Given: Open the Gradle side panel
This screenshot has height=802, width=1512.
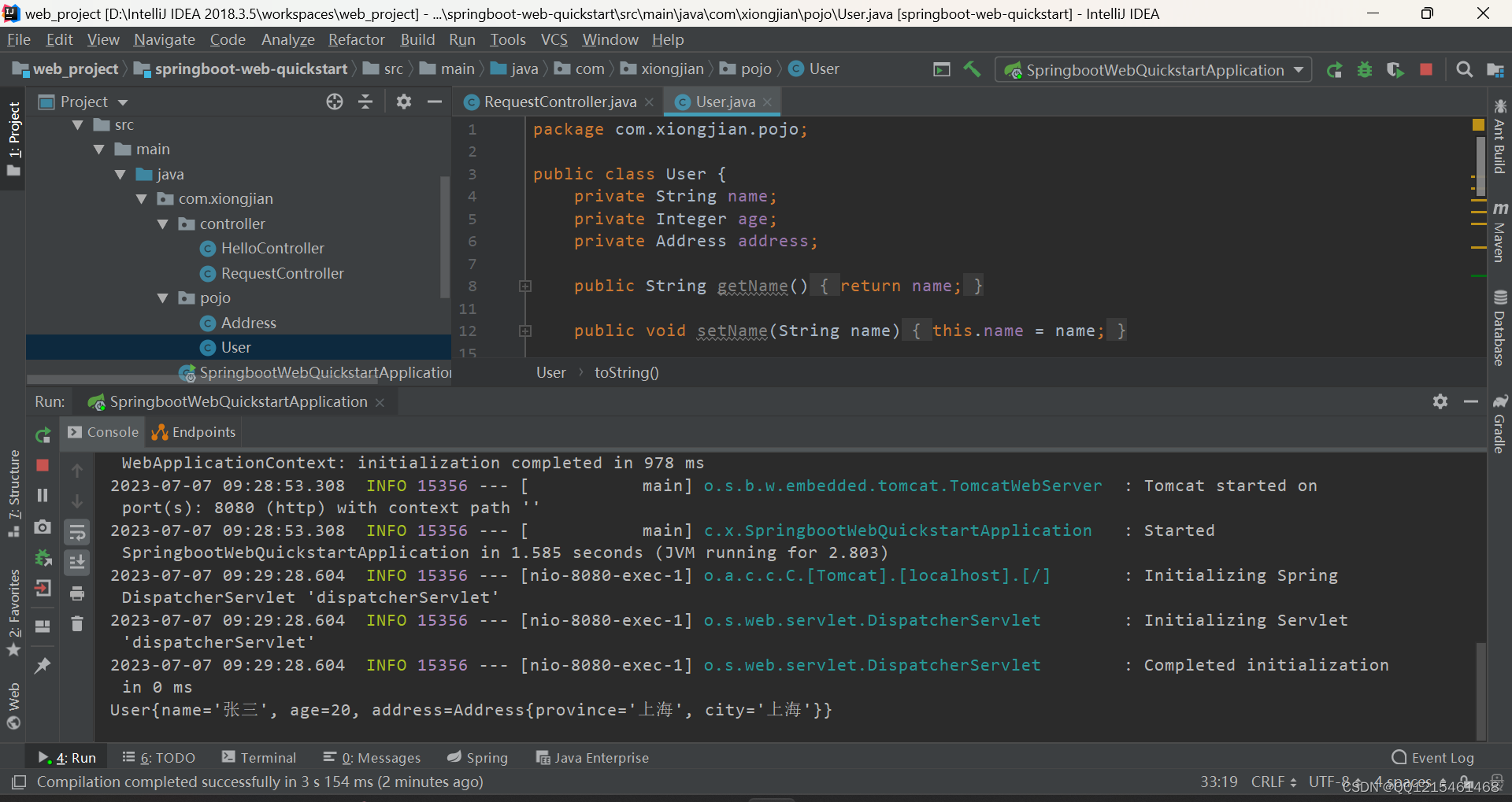Looking at the screenshot, I should 1499,423.
